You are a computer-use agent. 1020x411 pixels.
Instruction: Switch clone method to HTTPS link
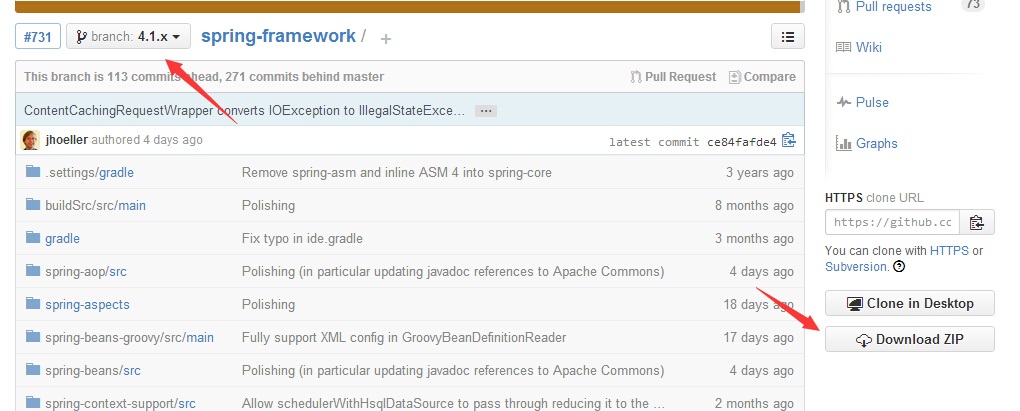(949, 250)
